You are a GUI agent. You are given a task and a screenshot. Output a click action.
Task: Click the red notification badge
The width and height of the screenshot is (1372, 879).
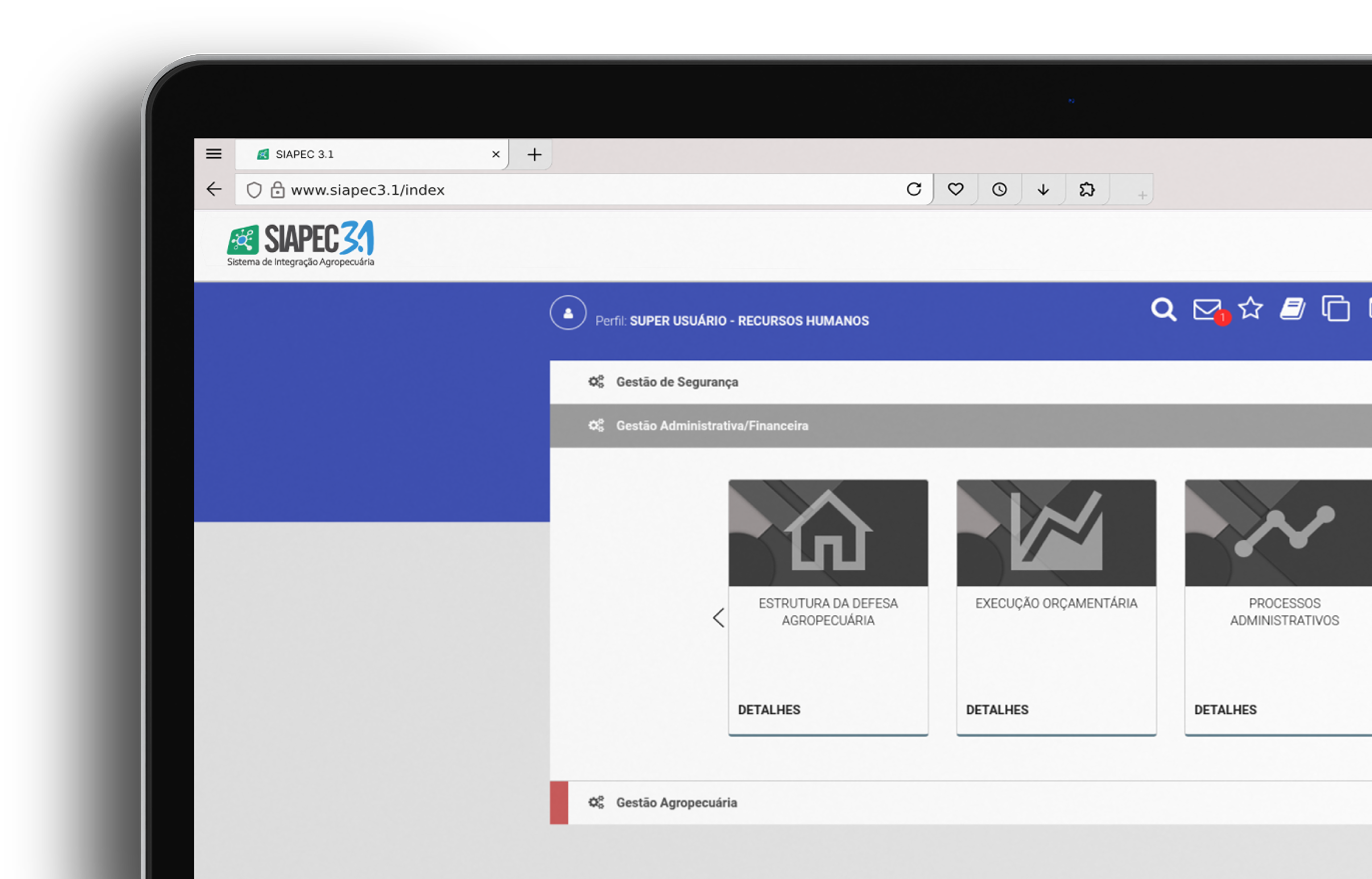(x=1223, y=317)
